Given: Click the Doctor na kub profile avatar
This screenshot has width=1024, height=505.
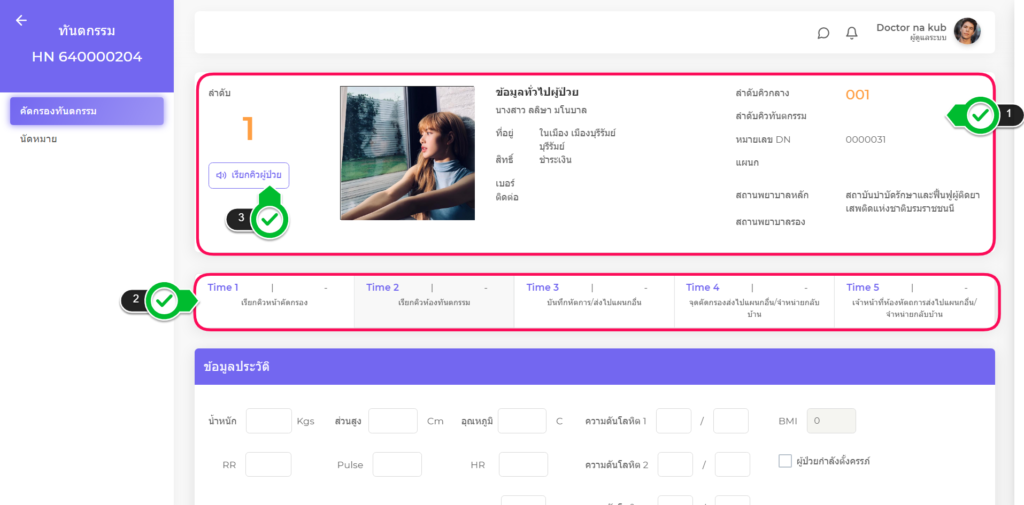Looking at the screenshot, I should click(966, 32).
